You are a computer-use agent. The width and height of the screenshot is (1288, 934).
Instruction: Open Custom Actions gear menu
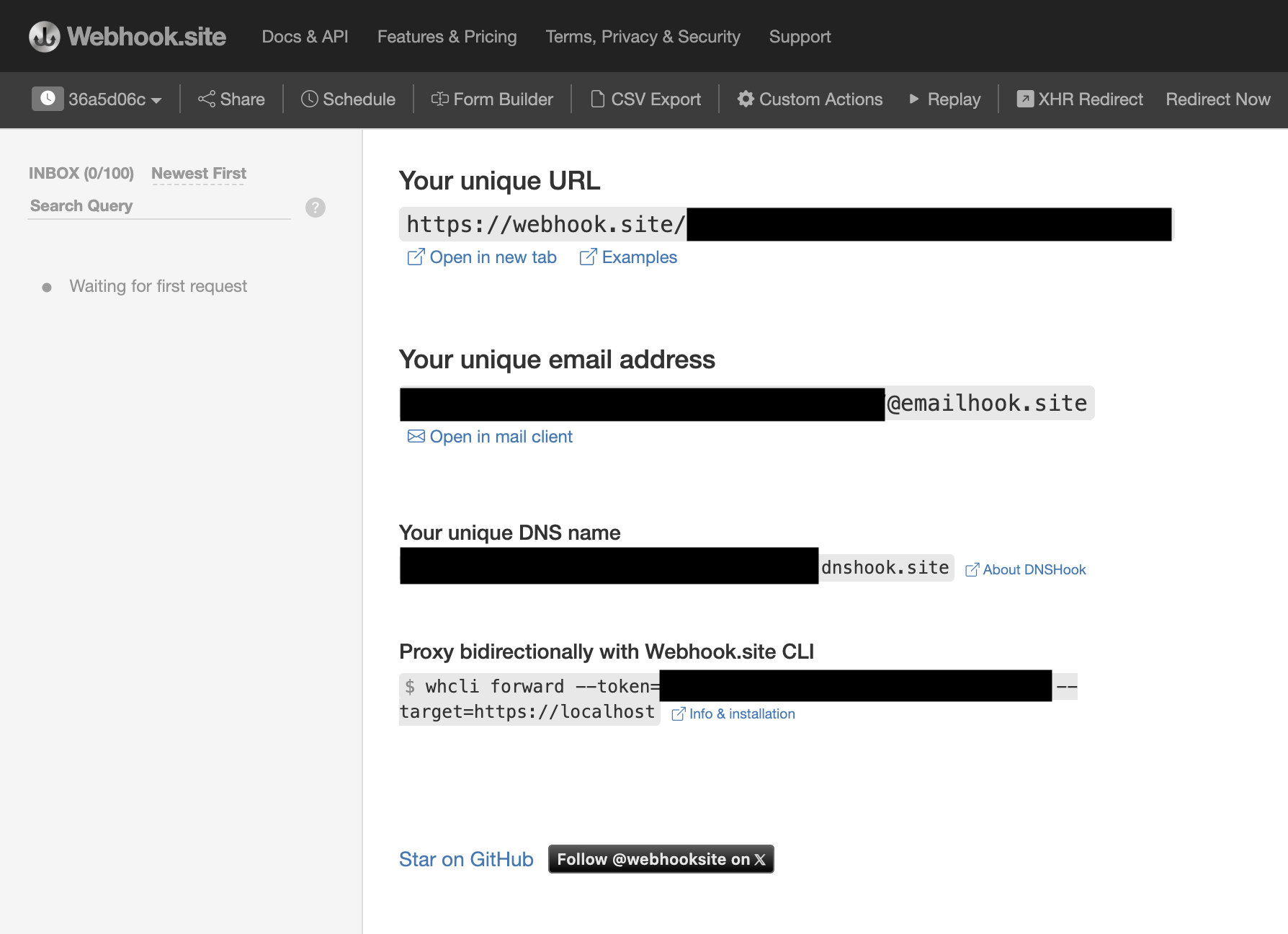click(810, 99)
